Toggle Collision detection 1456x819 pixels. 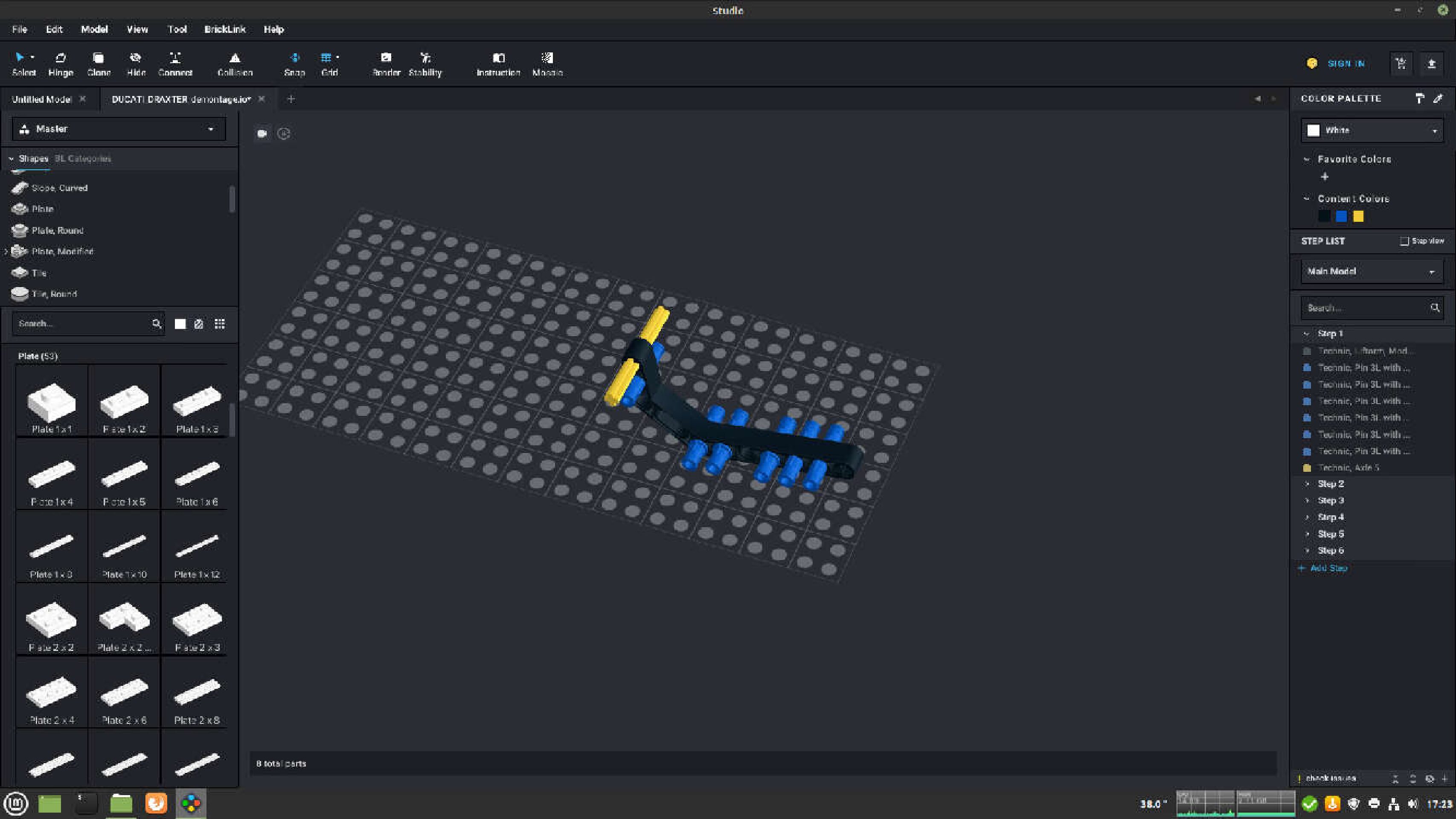(235, 63)
